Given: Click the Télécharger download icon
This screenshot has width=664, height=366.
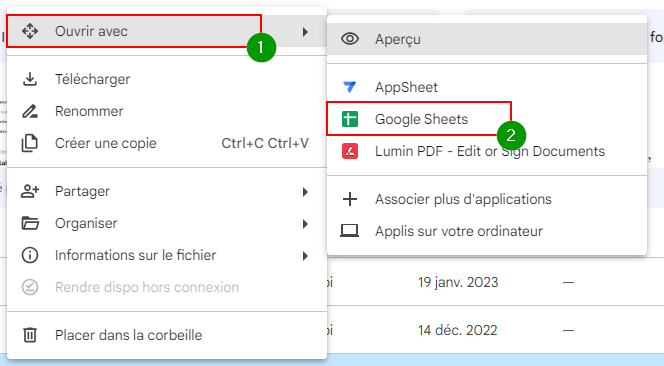Looking at the screenshot, I should (x=30, y=79).
